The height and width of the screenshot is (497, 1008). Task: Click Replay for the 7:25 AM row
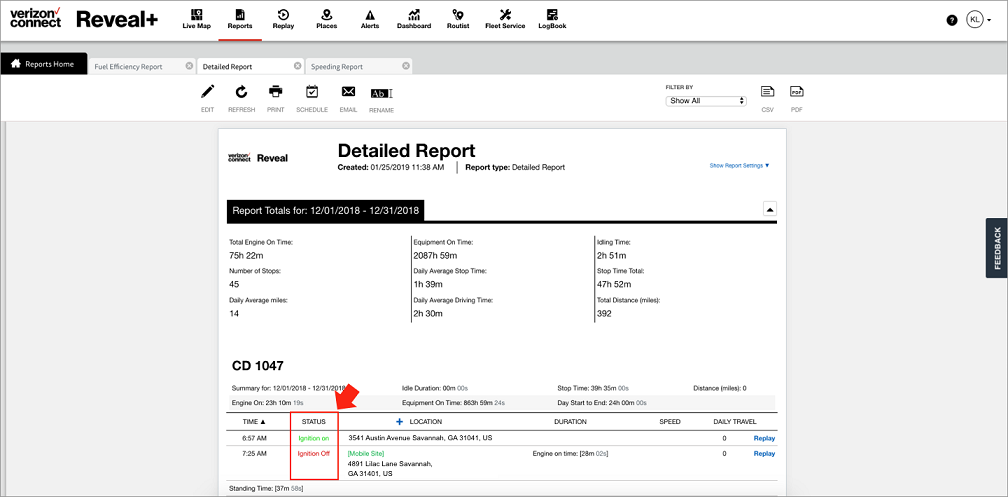coord(764,453)
